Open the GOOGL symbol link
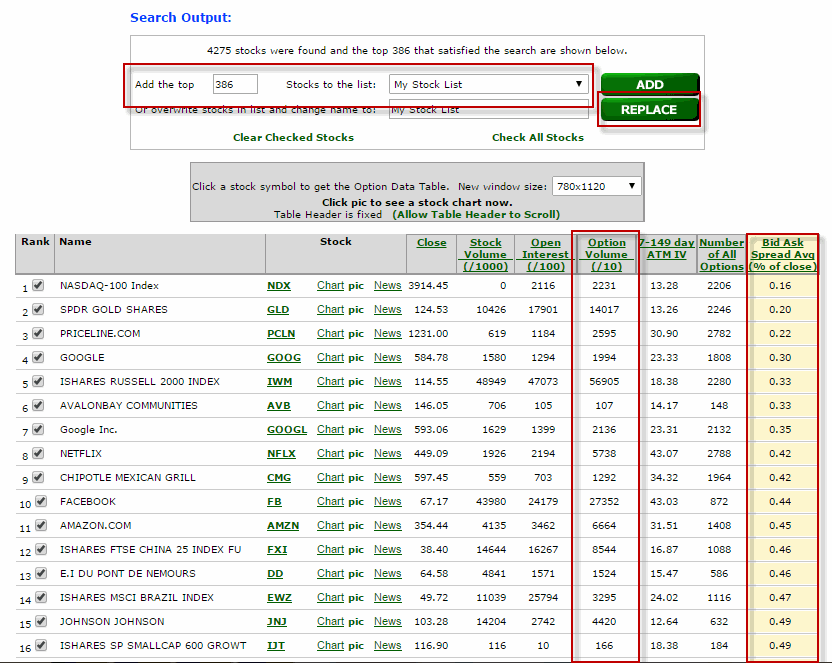This screenshot has width=832, height=663. click(x=287, y=429)
